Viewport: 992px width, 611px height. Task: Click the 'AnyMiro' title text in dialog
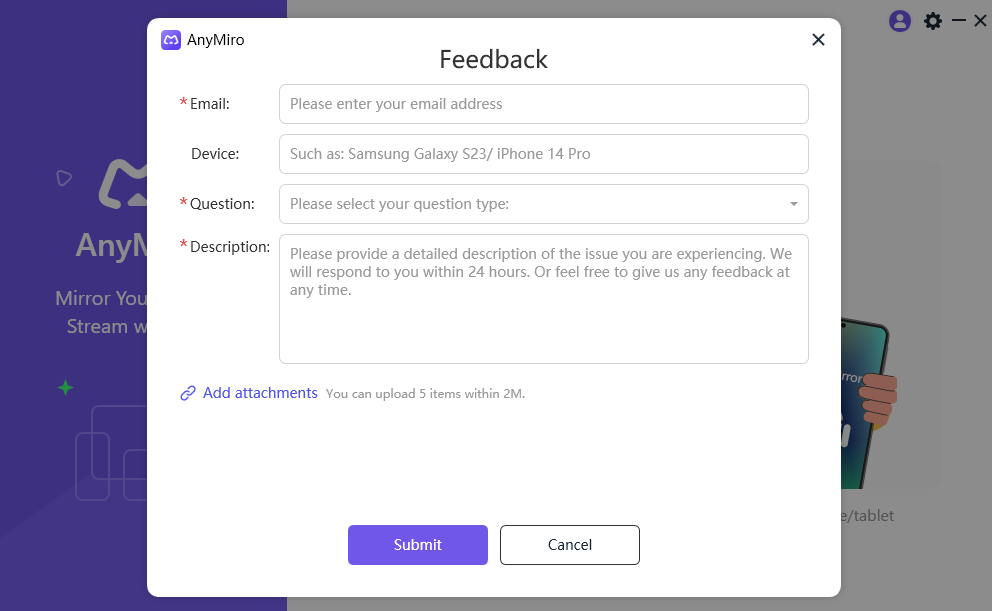[216, 40]
